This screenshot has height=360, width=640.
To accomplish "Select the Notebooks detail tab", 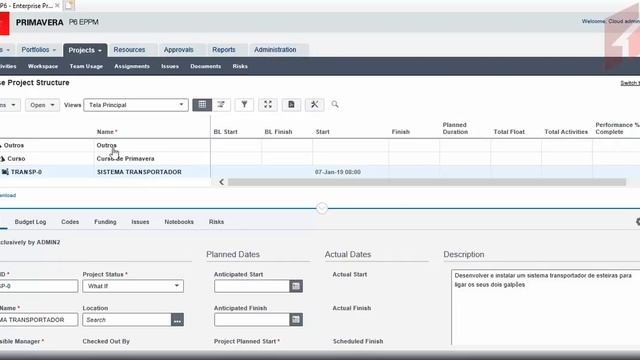I will point(179,222).
